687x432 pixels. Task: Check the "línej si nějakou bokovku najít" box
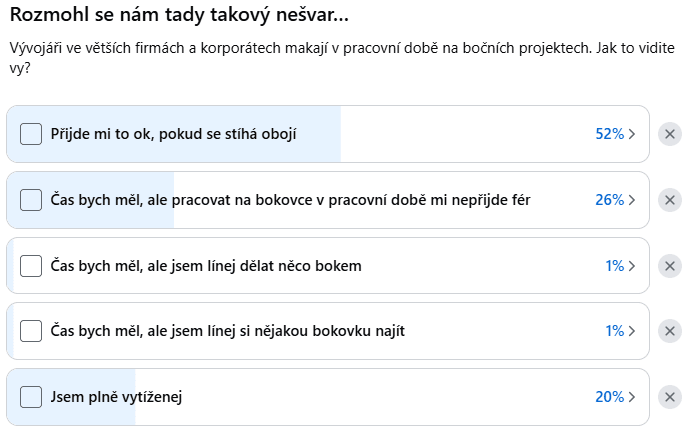[31, 331]
